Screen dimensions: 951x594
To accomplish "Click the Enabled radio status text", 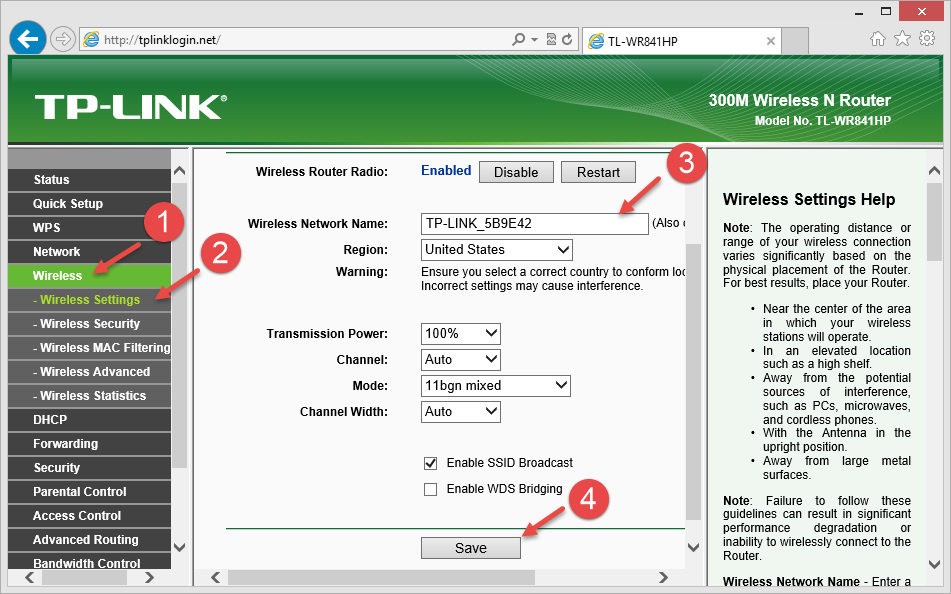I will [x=446, y=170].
